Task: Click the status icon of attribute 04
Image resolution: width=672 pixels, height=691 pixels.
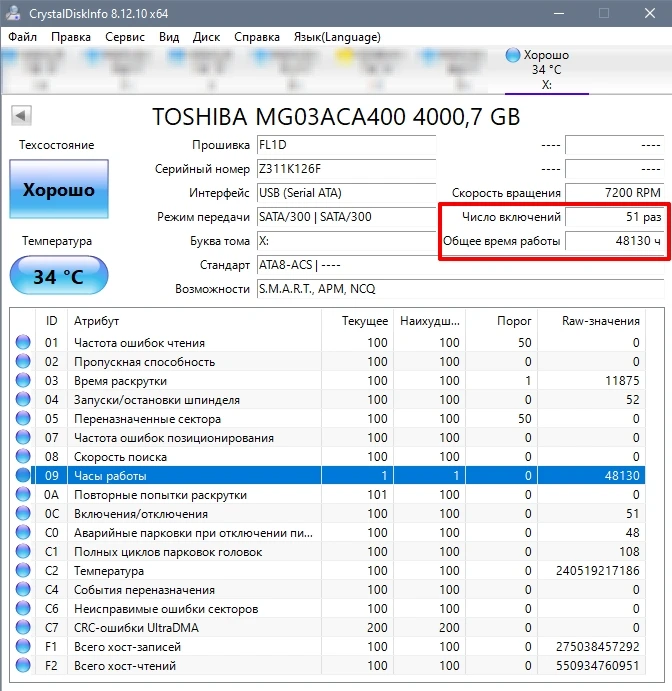Action: click(x=23, y=399)
